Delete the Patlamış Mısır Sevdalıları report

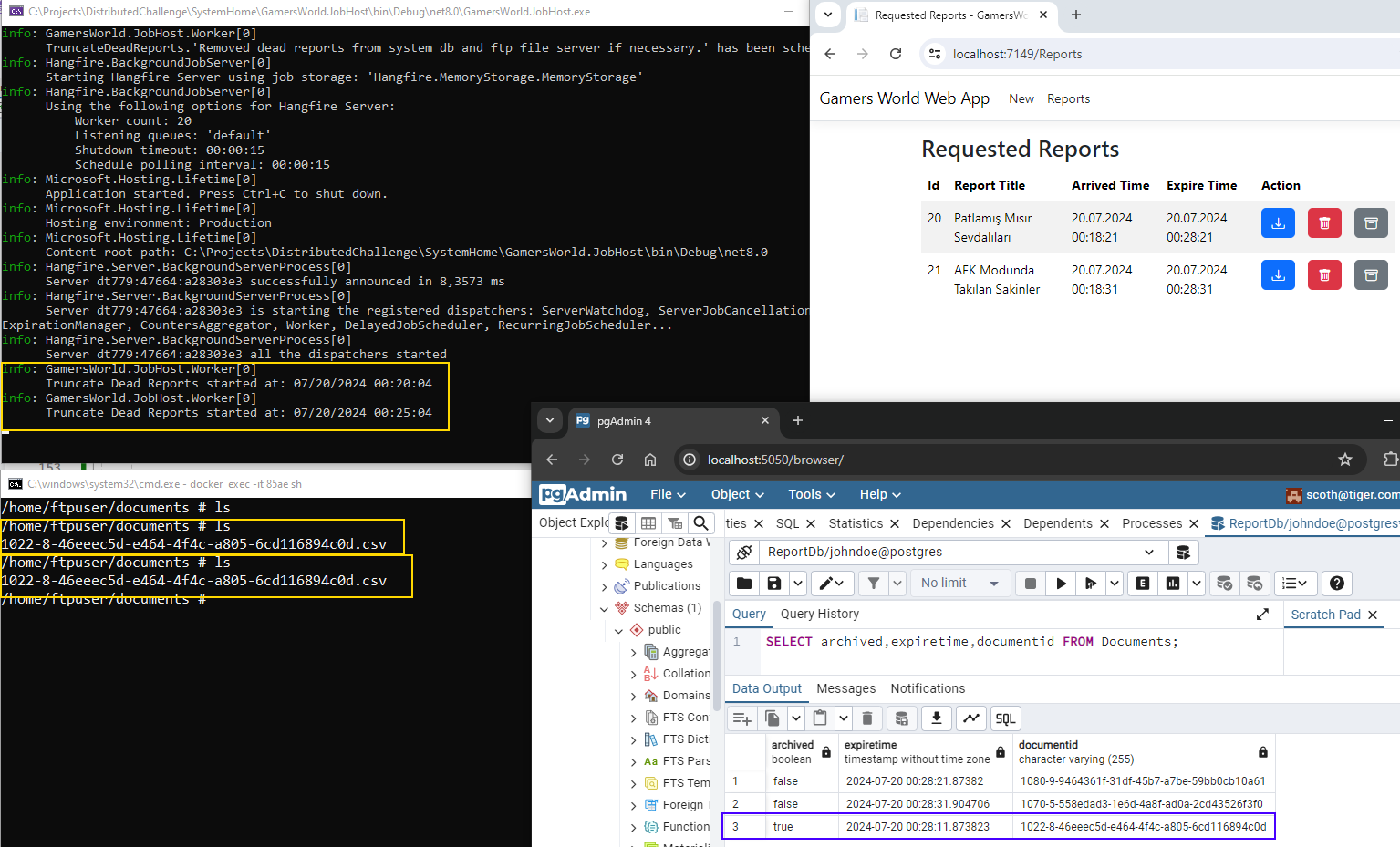click(x=1324, y=223)
